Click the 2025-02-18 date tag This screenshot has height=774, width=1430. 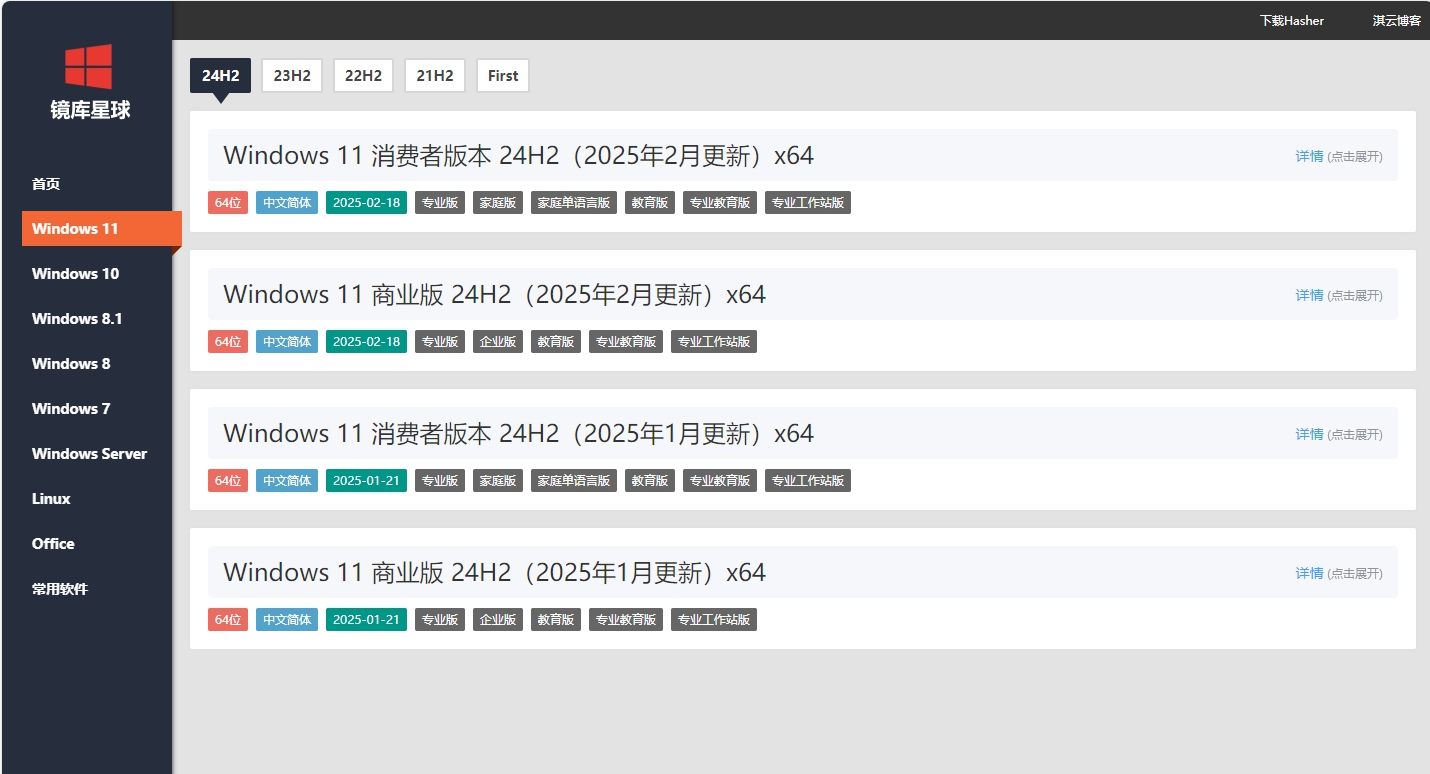366,202
